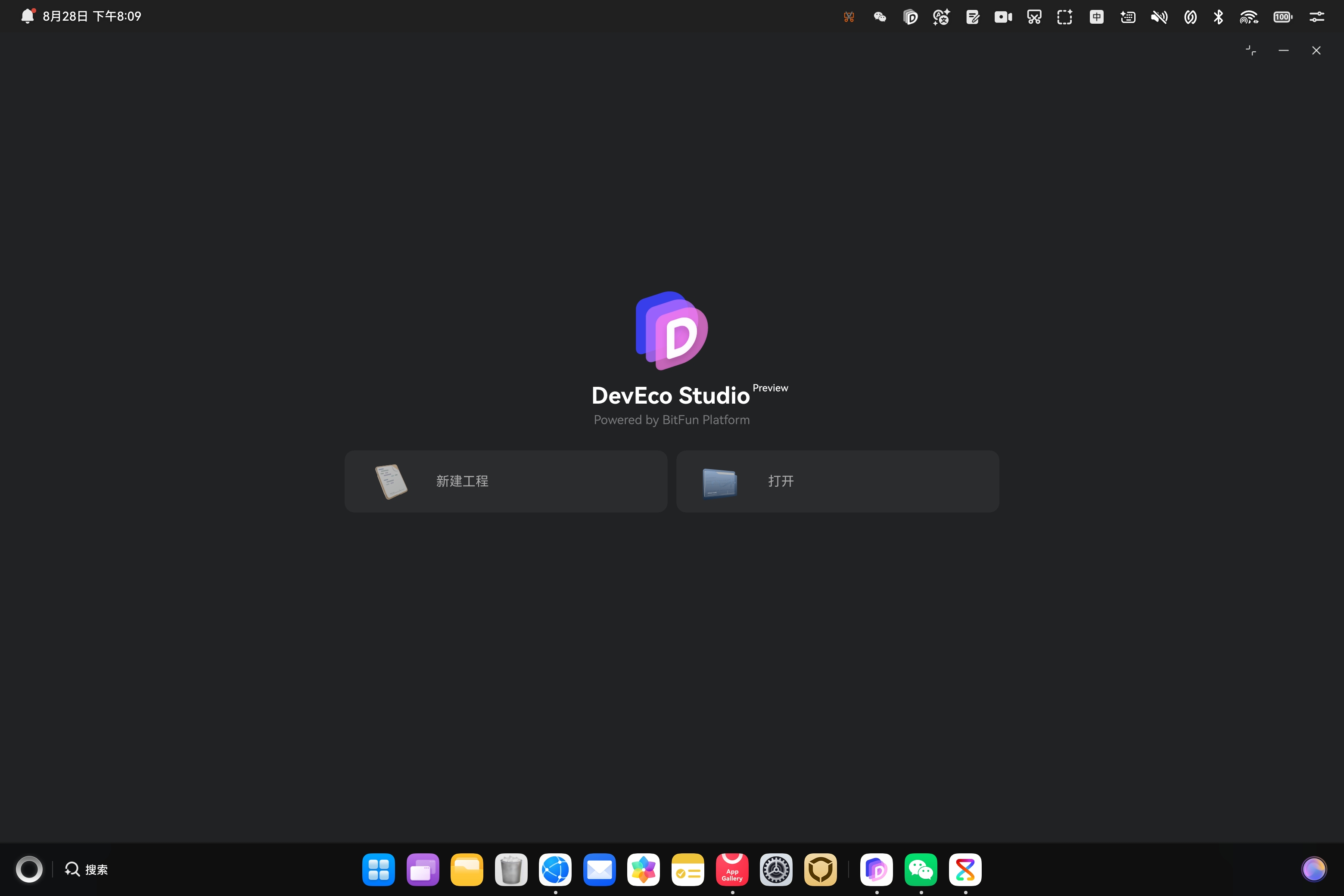Click the 搜索 search field in the dock
The height and width of the screenshot is (896, 1344).
tap(86, 869)
